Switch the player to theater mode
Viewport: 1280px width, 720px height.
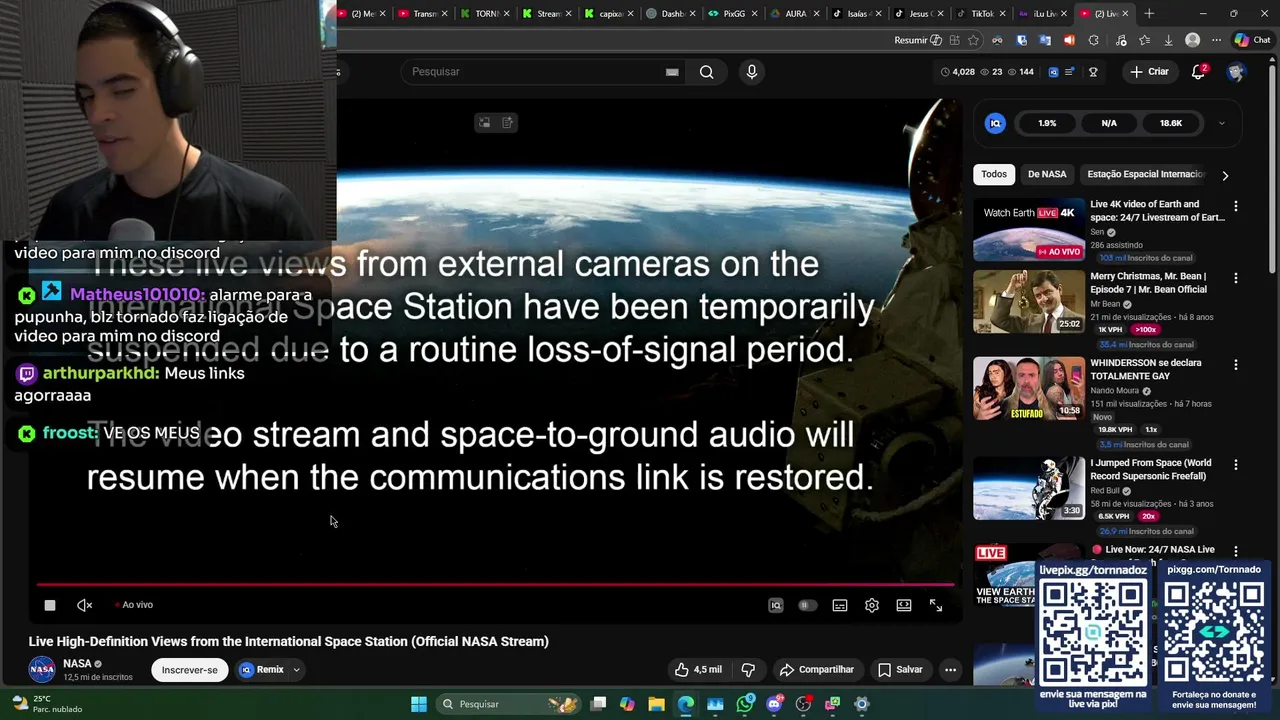point(904,605)
